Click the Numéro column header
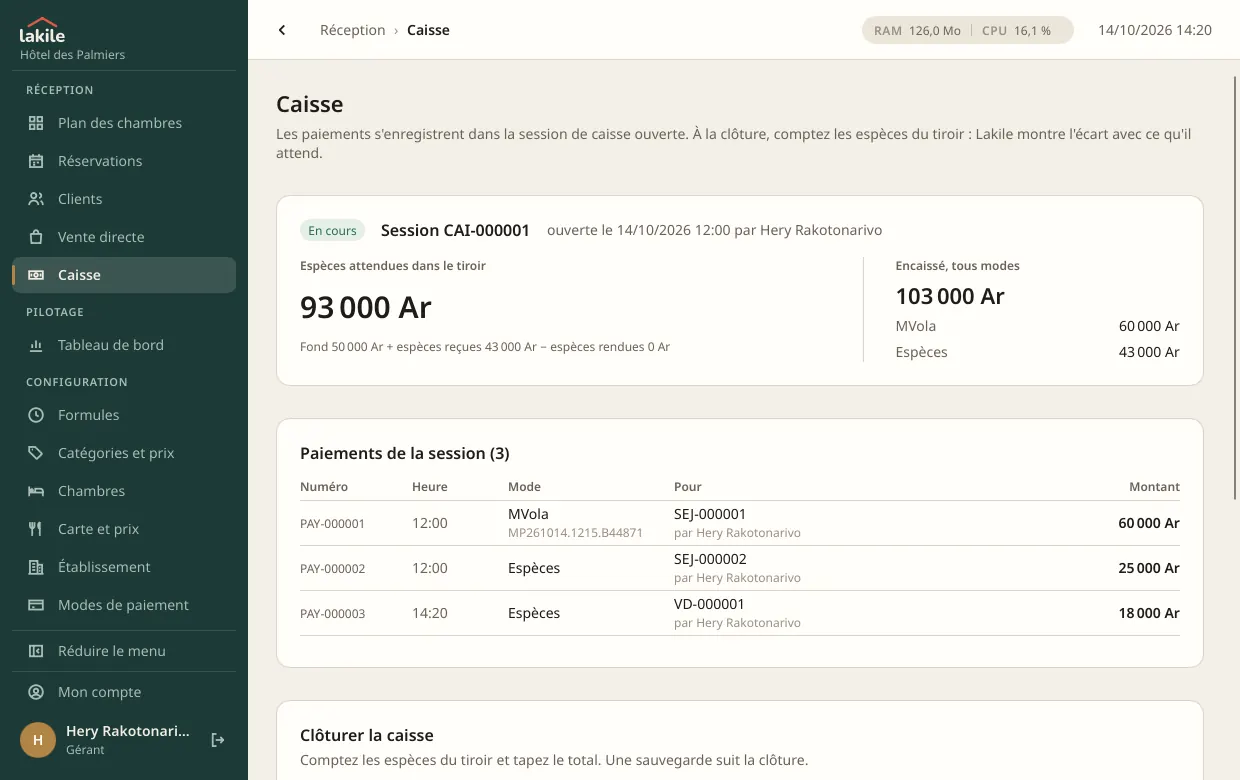Viewport: 1240px width, 780px height. 324,487
